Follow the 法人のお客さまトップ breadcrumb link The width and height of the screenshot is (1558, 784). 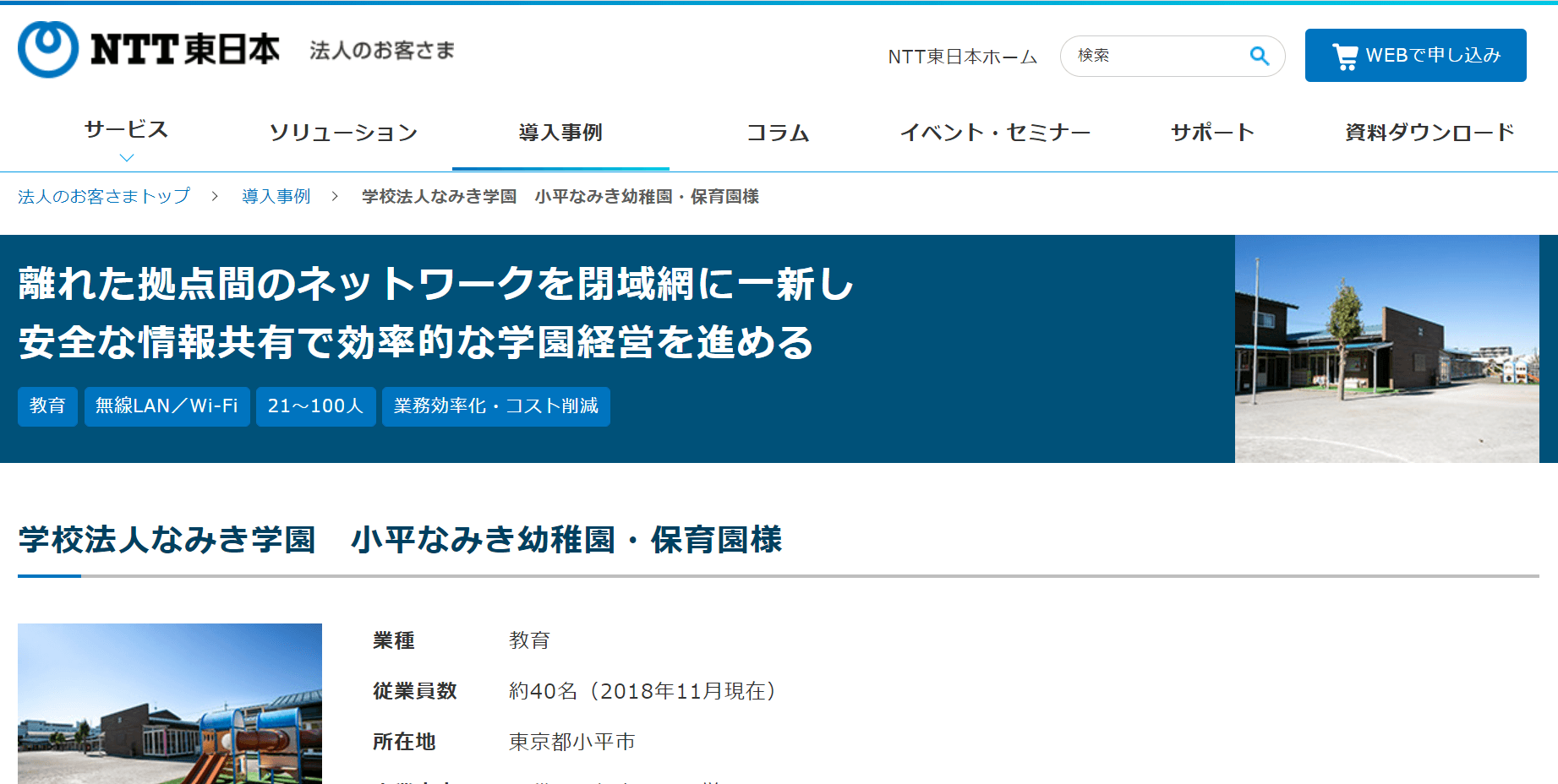pyautogui.click(x=104, y=196)
